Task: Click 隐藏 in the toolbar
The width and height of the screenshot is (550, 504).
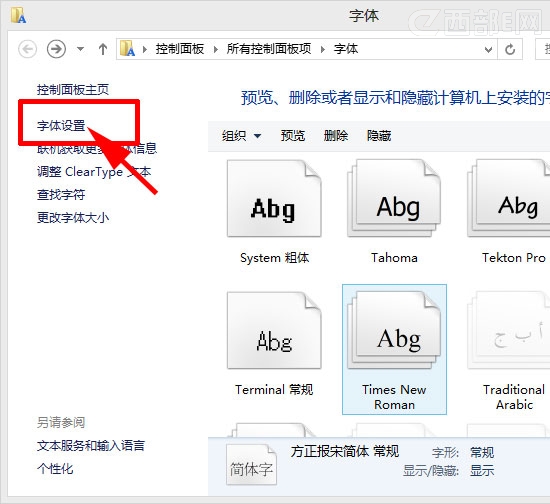Action: click(379, 136)
